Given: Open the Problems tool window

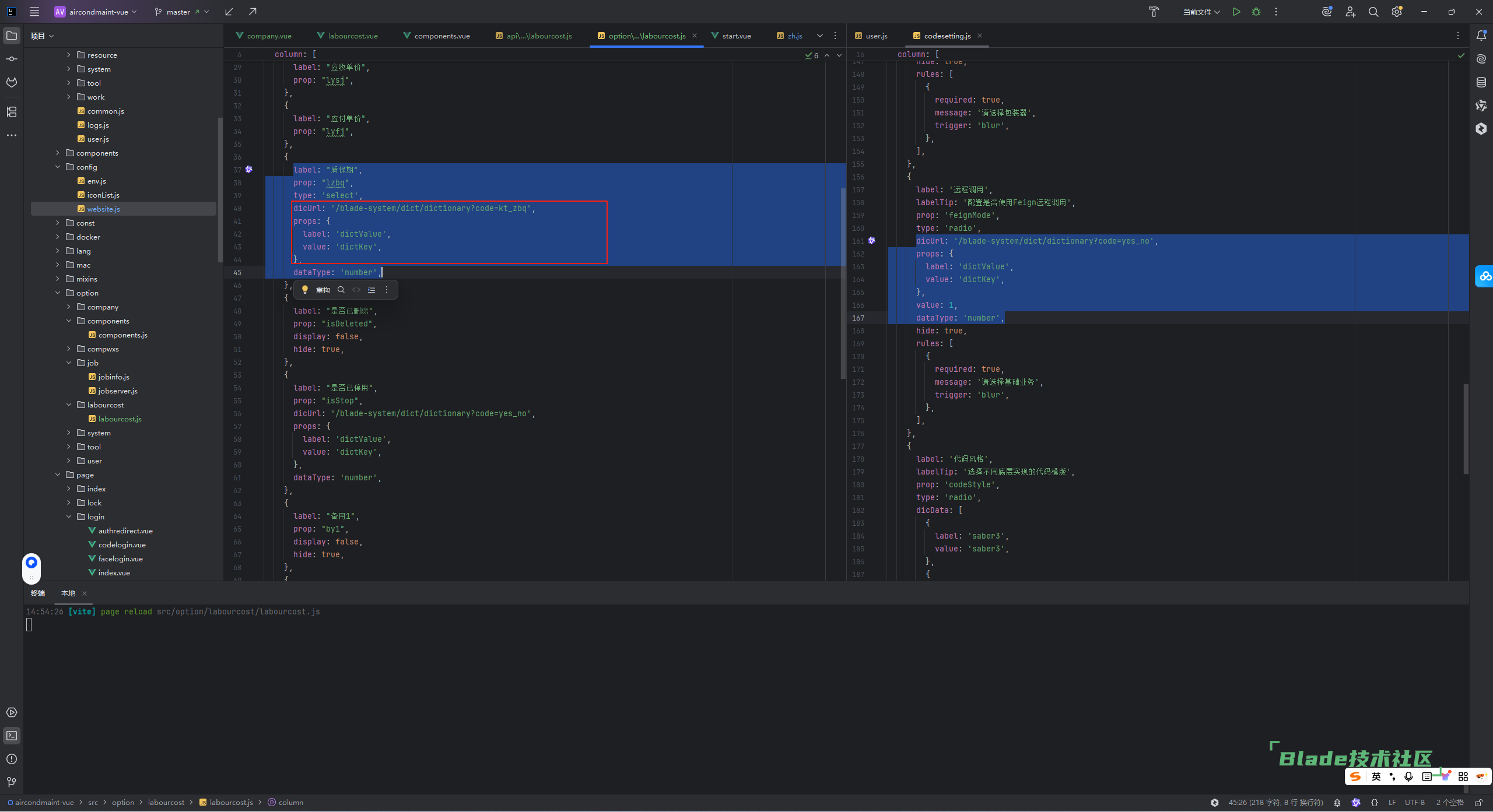Looking at the screenshot, I should (12, 759).
